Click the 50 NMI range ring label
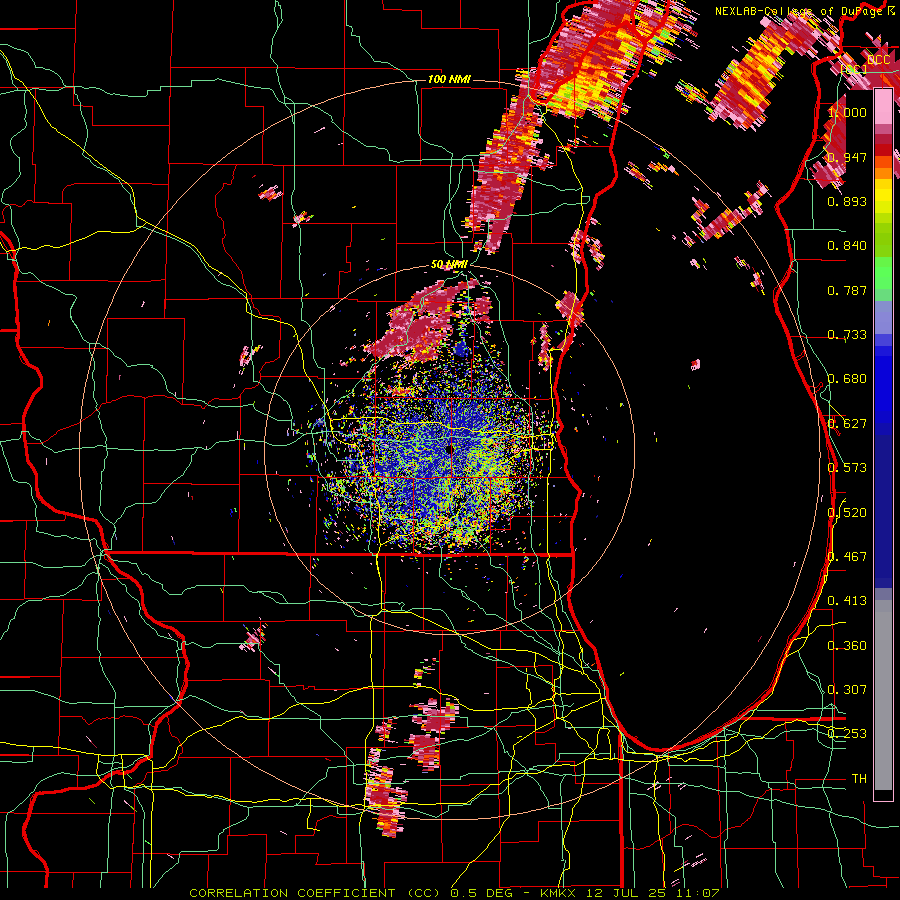 [x=449, y=264]
